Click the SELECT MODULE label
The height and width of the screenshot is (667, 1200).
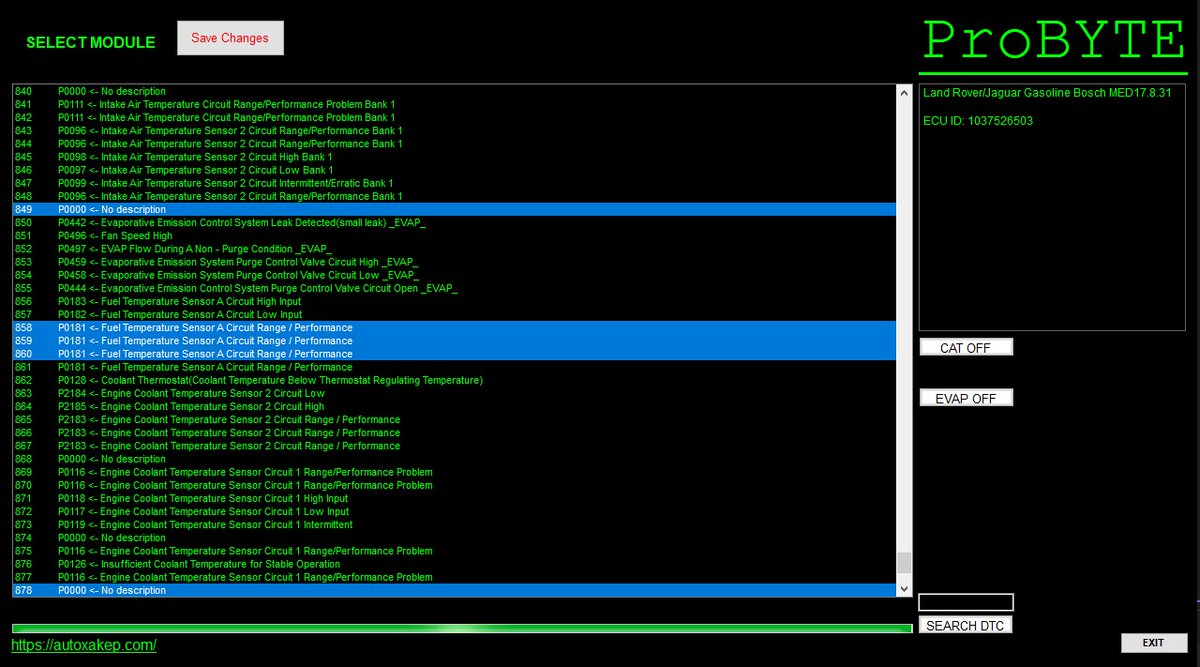coord(91,43)
